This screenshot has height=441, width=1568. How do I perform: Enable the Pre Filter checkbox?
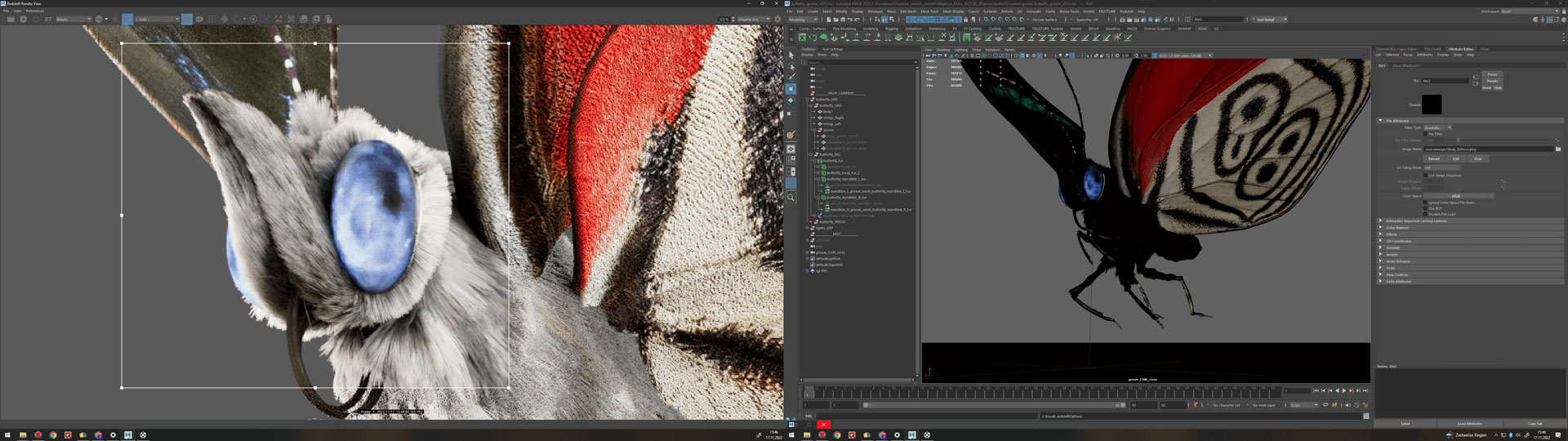point(1426,134)
